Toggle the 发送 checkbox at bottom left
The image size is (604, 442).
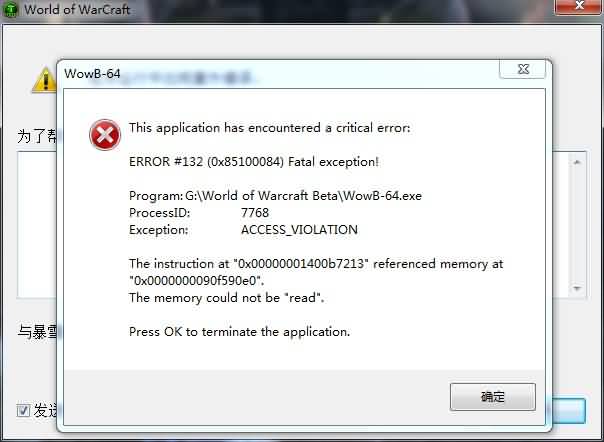coord(23,410)
